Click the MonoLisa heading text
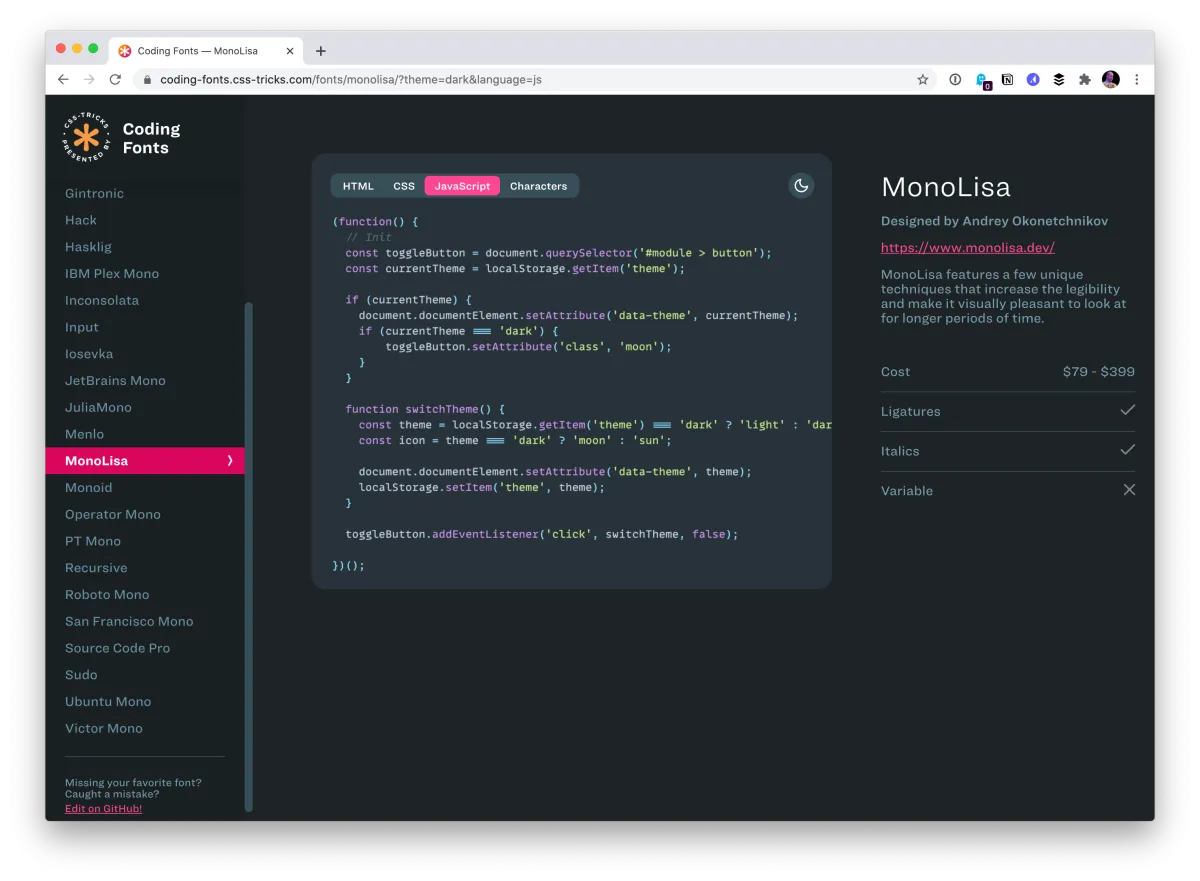The width and height of the screenshot is (1200, 881). pos(946,187)
